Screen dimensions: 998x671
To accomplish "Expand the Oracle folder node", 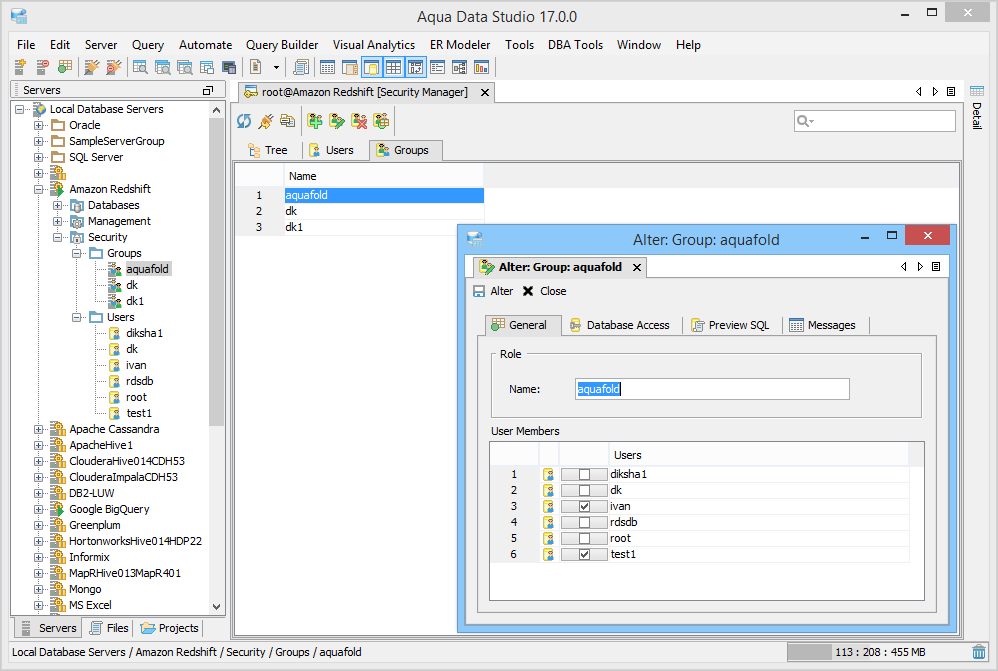I will pyautogui.click(x=39, y=125).
